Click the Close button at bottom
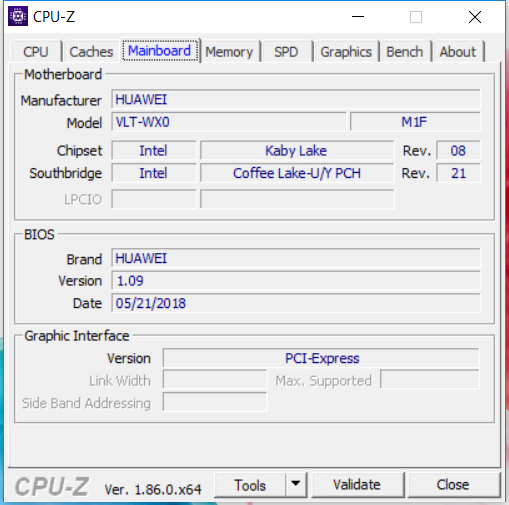 pyautogui.click(x=453, y=484)
